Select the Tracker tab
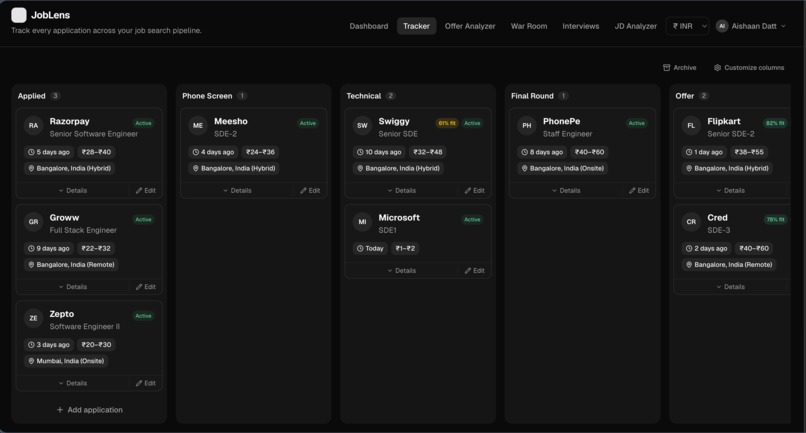Viewport: 806px width, 433px height. (x=416, y=26)
